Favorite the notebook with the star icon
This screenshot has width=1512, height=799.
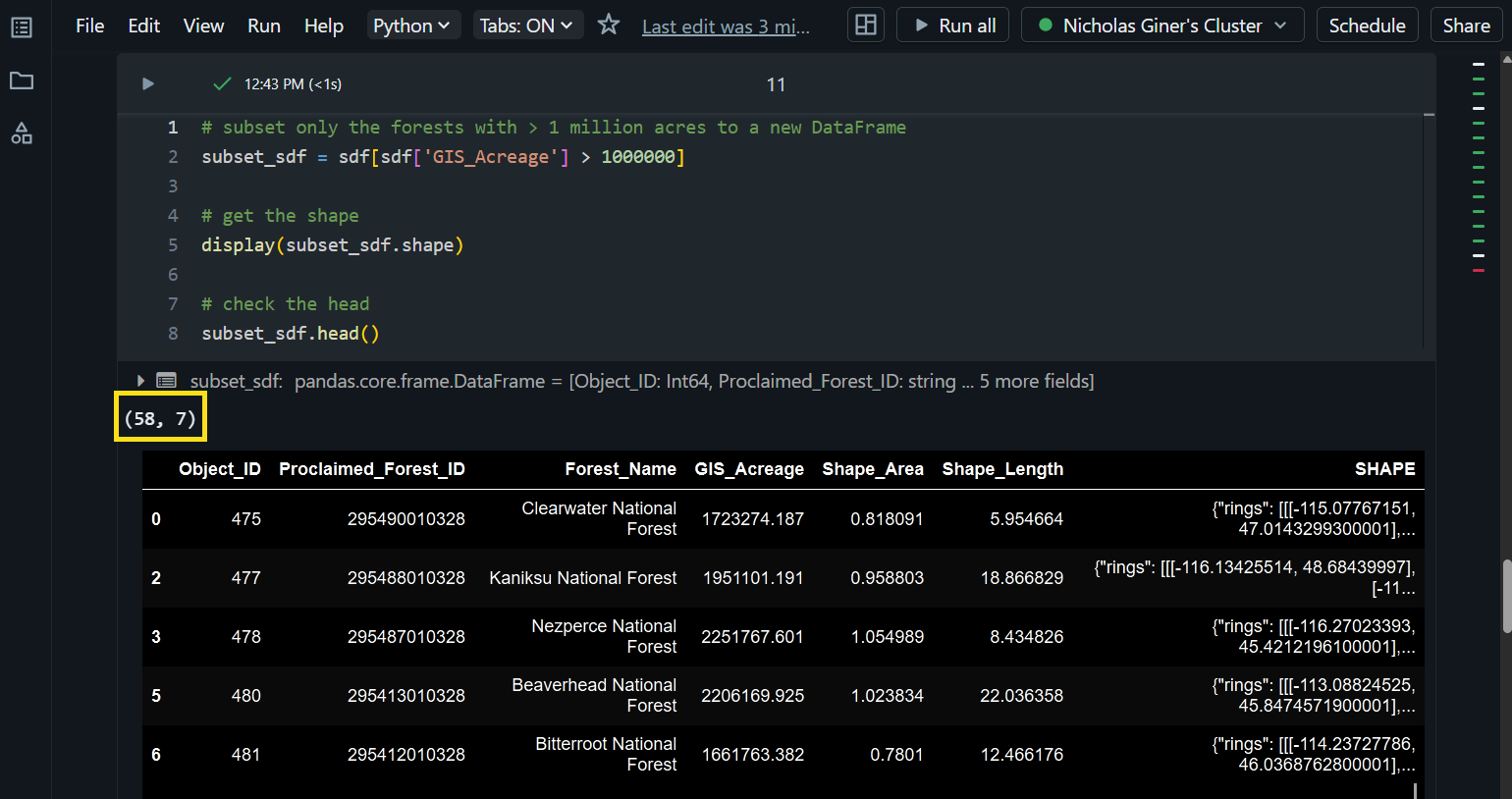[609, 26]
